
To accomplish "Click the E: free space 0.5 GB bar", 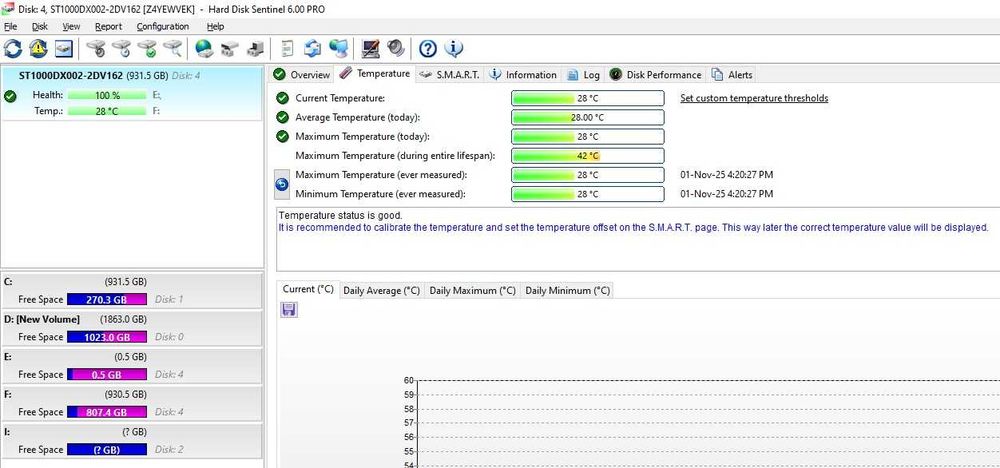I will [x=107, y=374].
